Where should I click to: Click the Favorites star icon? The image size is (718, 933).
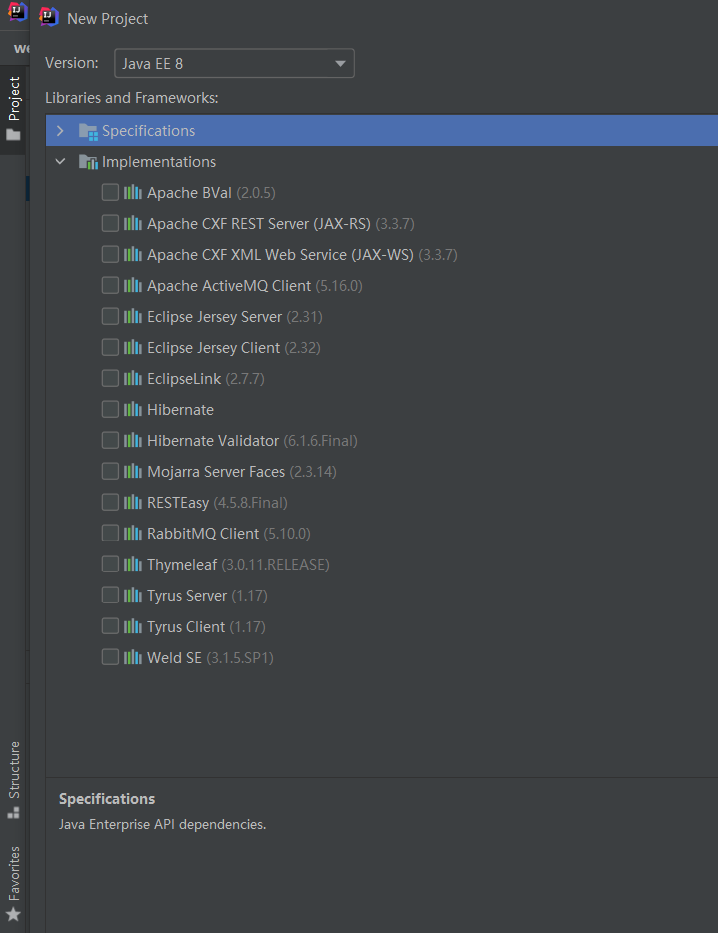(13, 915)
